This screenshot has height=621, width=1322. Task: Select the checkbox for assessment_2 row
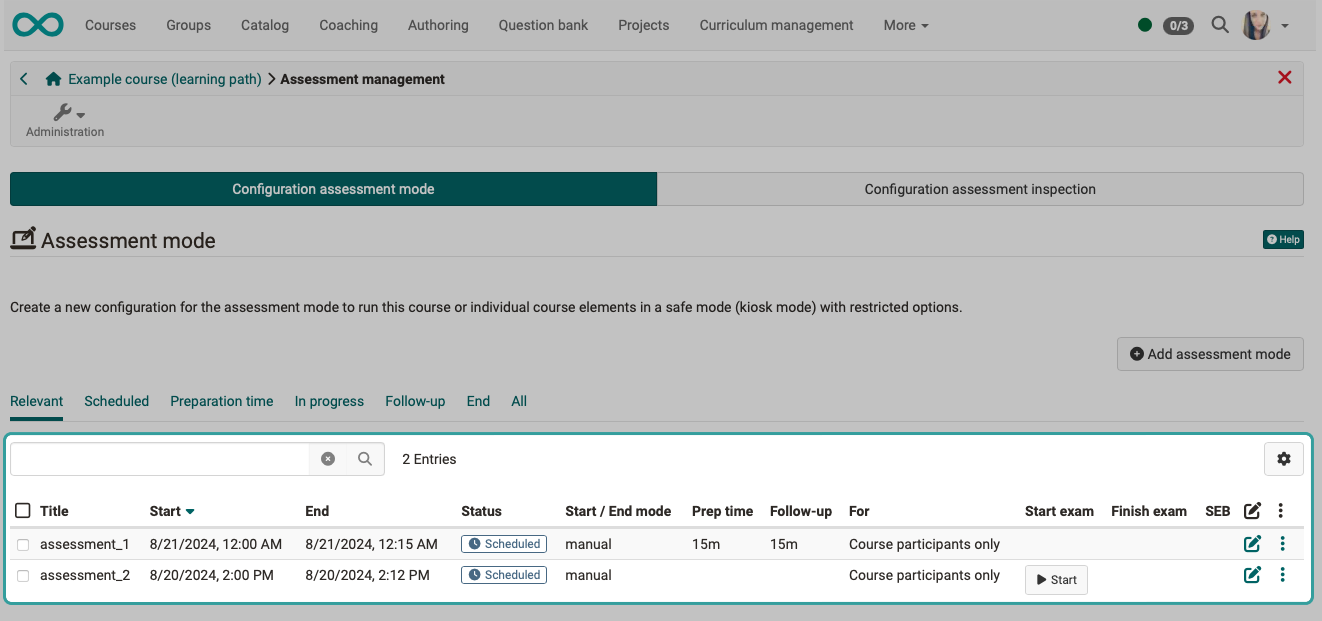point(23,575)
